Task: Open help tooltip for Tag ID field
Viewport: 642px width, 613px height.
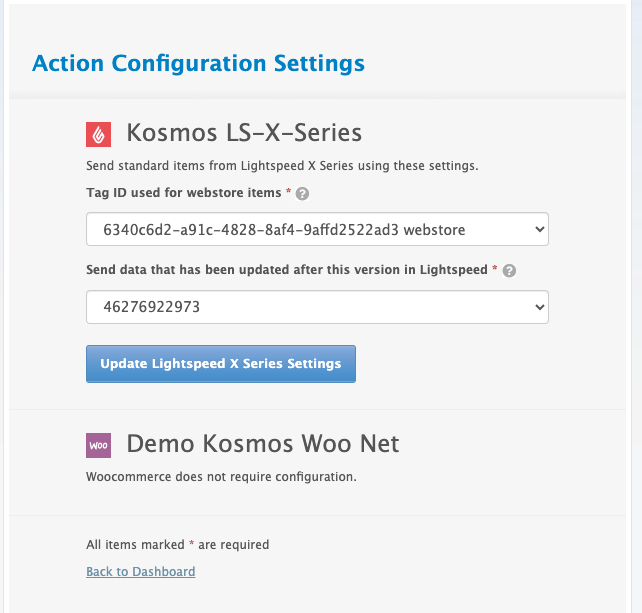Action: tap(303, 194)
